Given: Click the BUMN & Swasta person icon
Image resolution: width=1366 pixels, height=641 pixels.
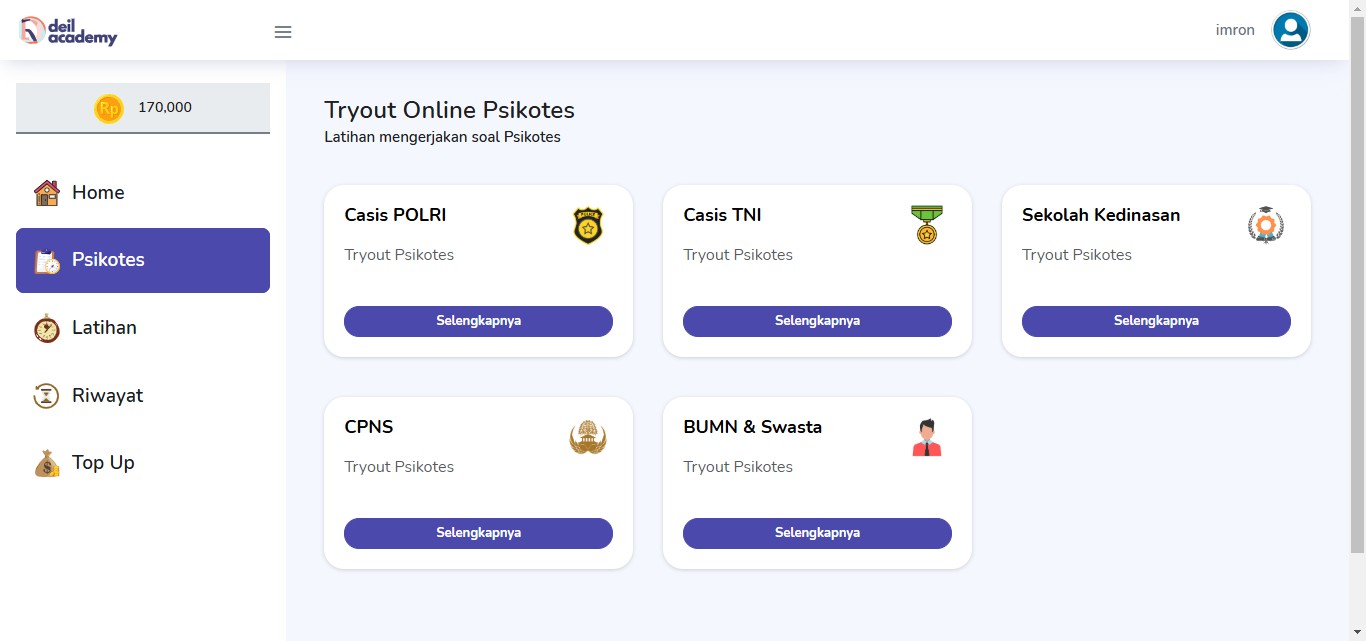Looking at the screenshot, I should click(927, 438).
